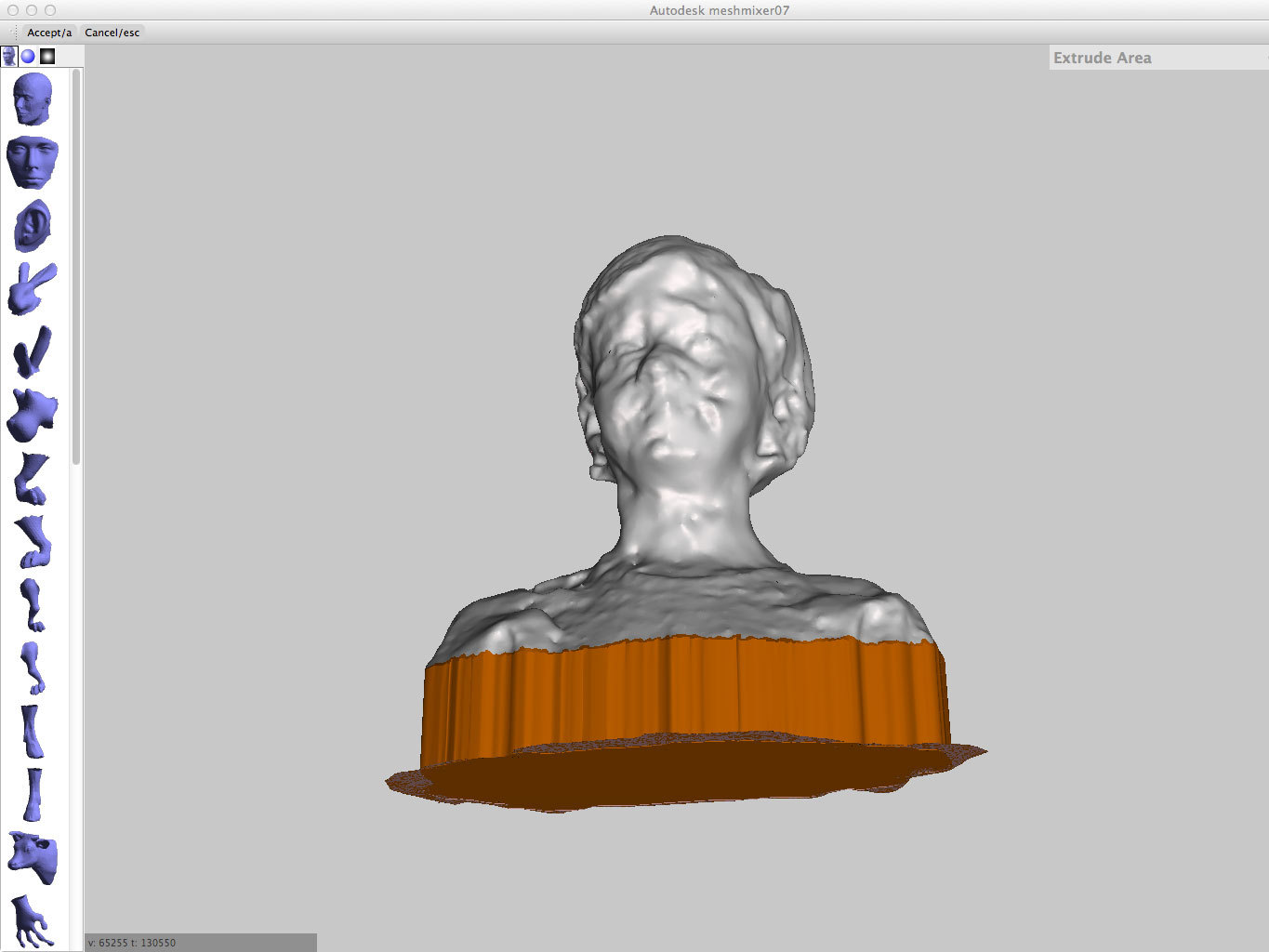This screenshot has height=952, width=1269.
Task: Pick the cow head part
Action: point(33,857)
